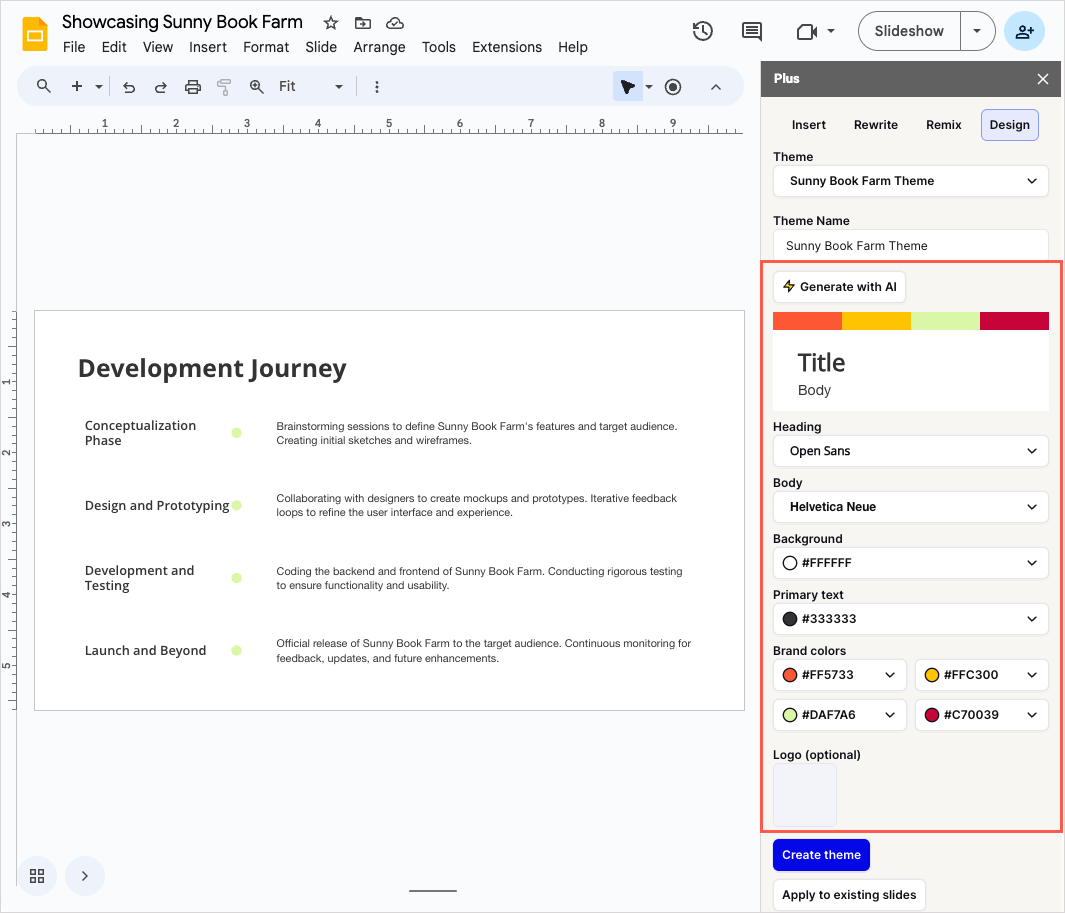Screen dimensions: 1065x913
Task: Open the Heading font dropdown Open Sans
Action: tap(910, 451)
